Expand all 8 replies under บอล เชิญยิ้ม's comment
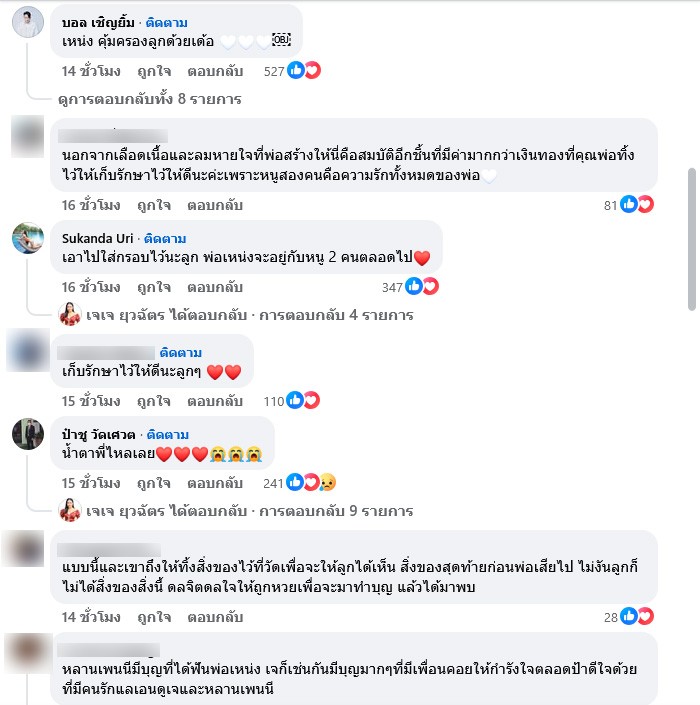Screen dimensions: 700x705 [x=150, y=99]
